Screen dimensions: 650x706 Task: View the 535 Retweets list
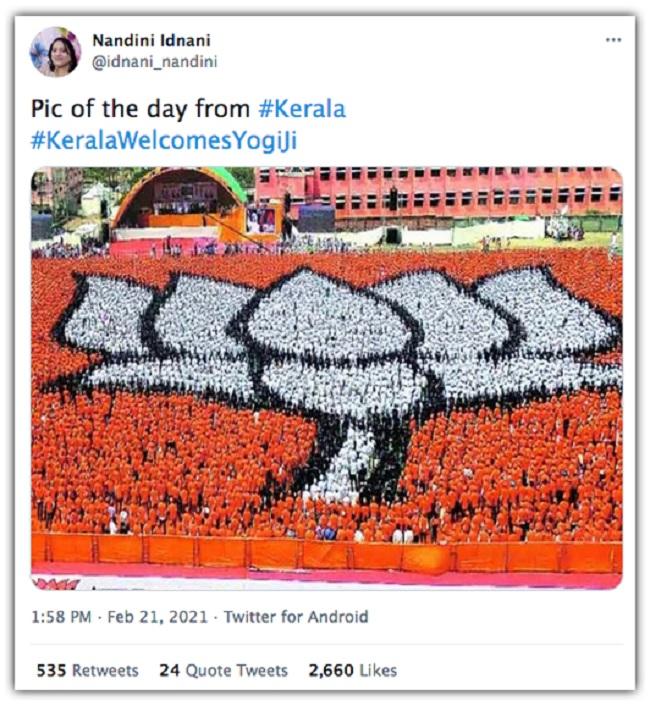point(87,670)
